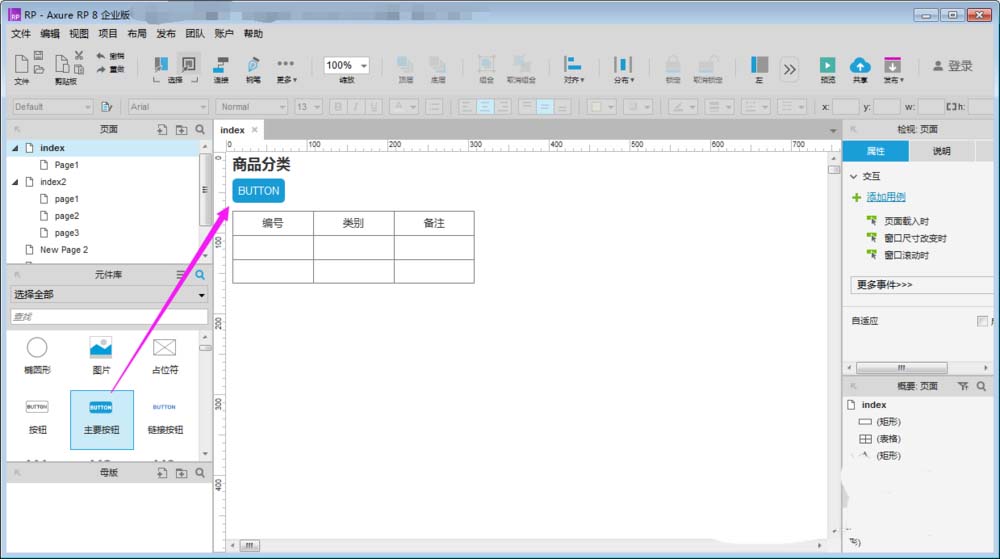Screen dimensions: 1000x559
Task: Open the Normal font weight dropdown
Action: point(252,106)
